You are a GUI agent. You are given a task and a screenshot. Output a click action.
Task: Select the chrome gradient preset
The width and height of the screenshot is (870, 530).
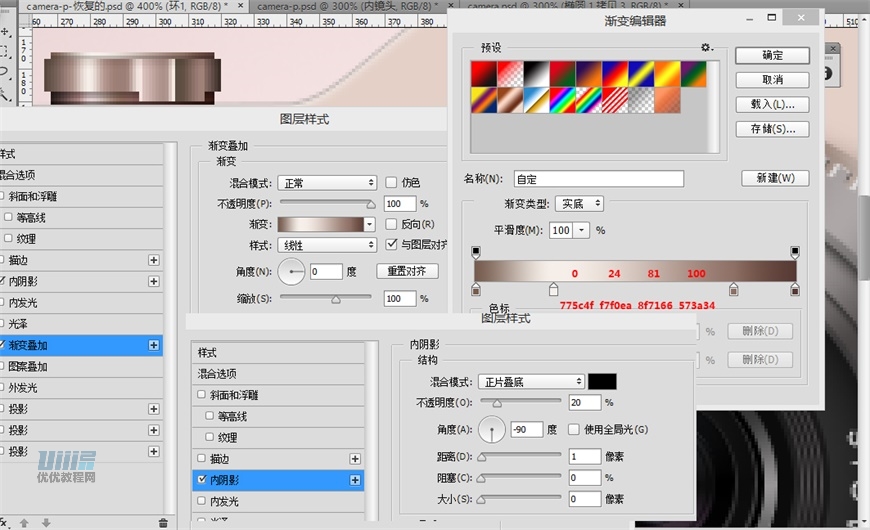(x=536, y=100)
